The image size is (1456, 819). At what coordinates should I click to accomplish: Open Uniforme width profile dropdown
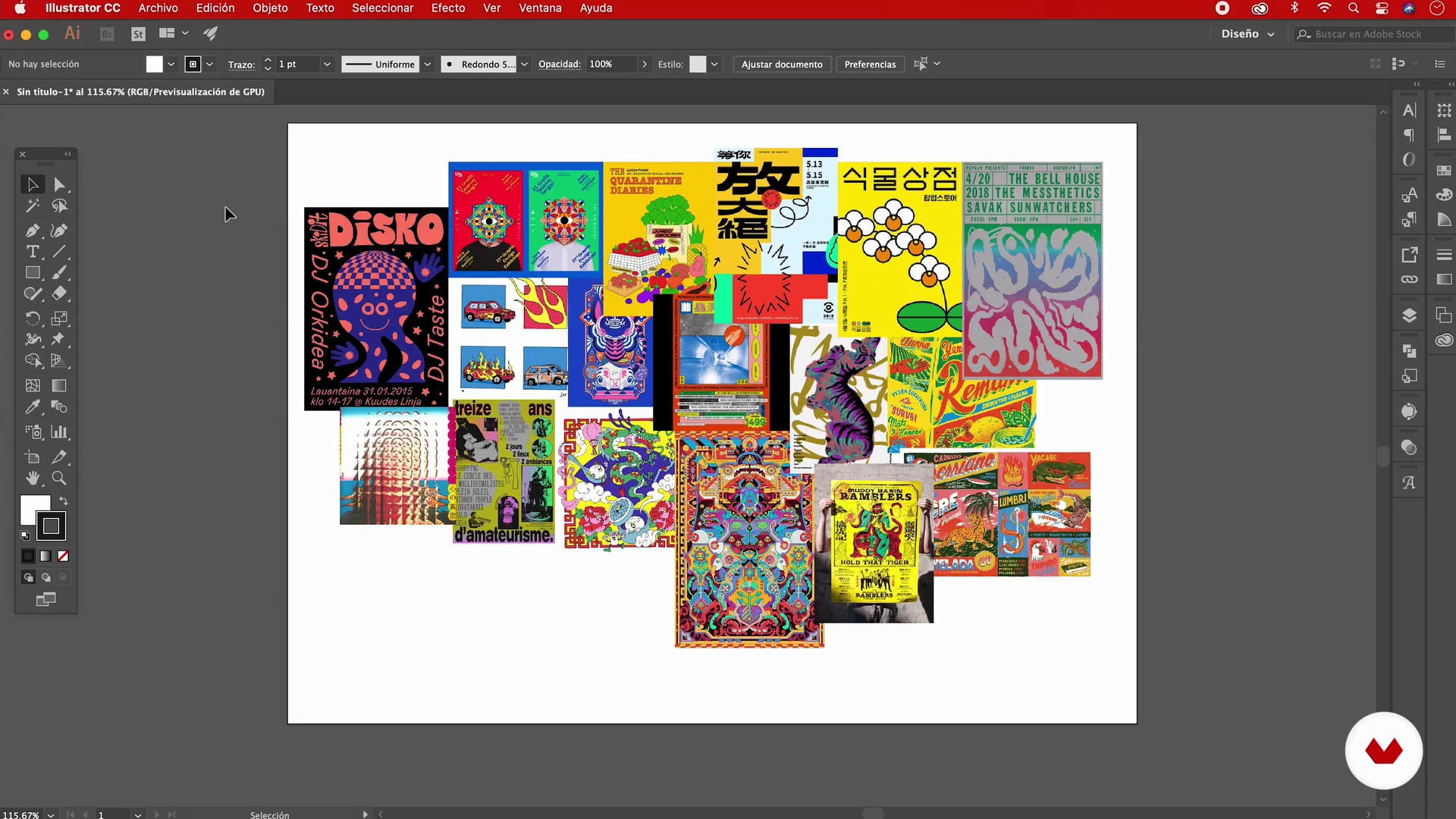click(428, 64)
